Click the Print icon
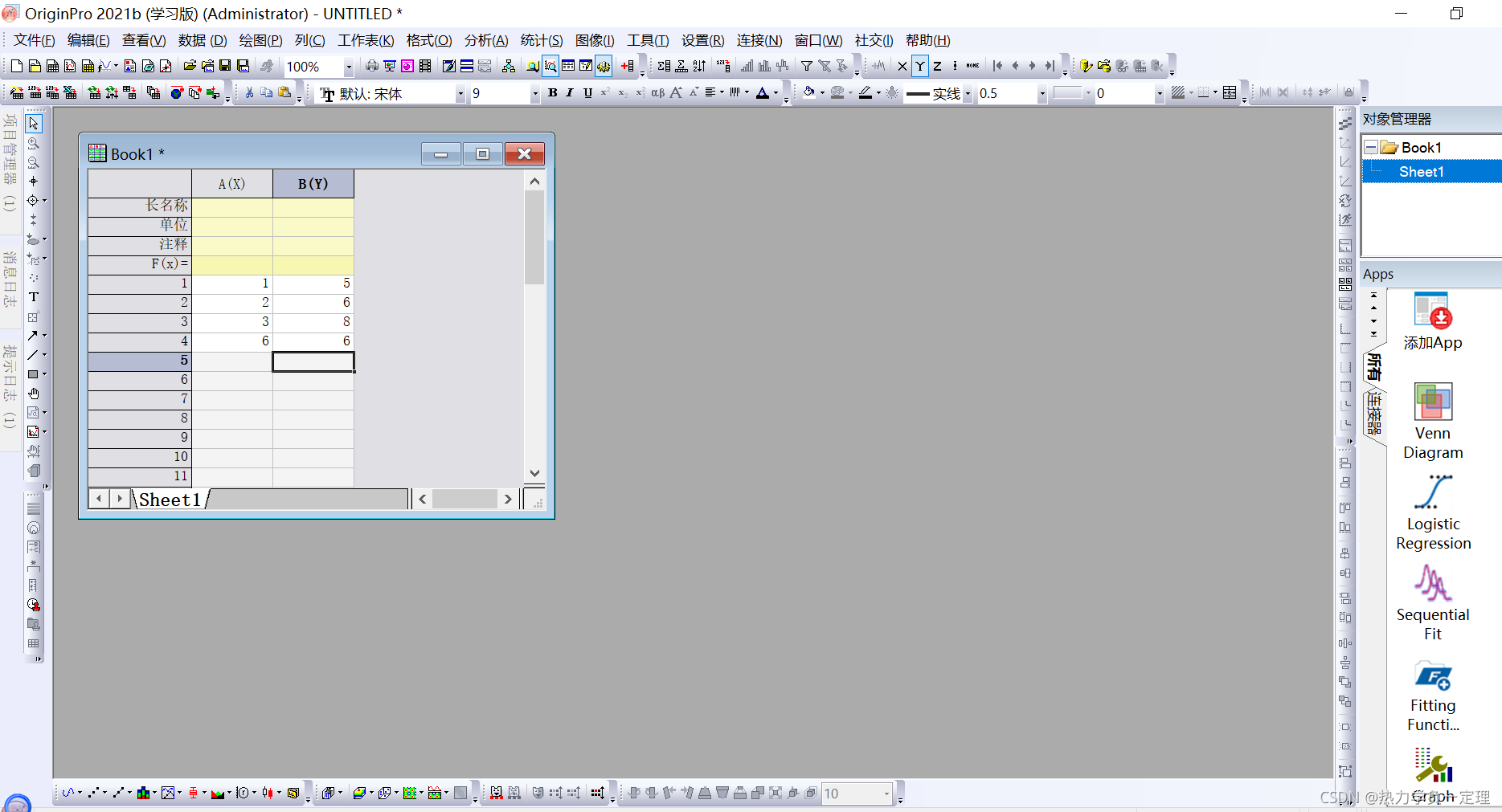 pos(371,66)
